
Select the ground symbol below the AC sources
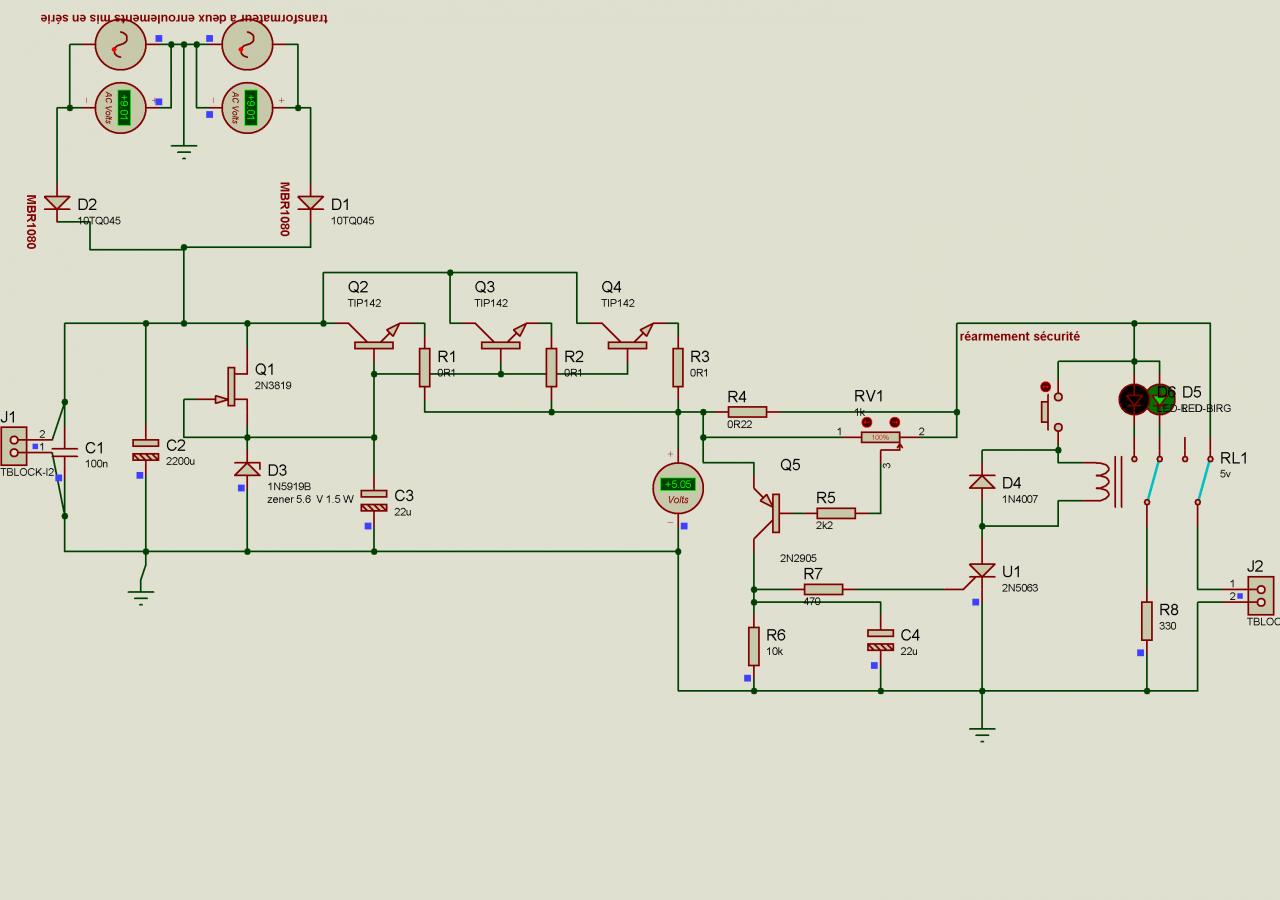coord(183,152)
